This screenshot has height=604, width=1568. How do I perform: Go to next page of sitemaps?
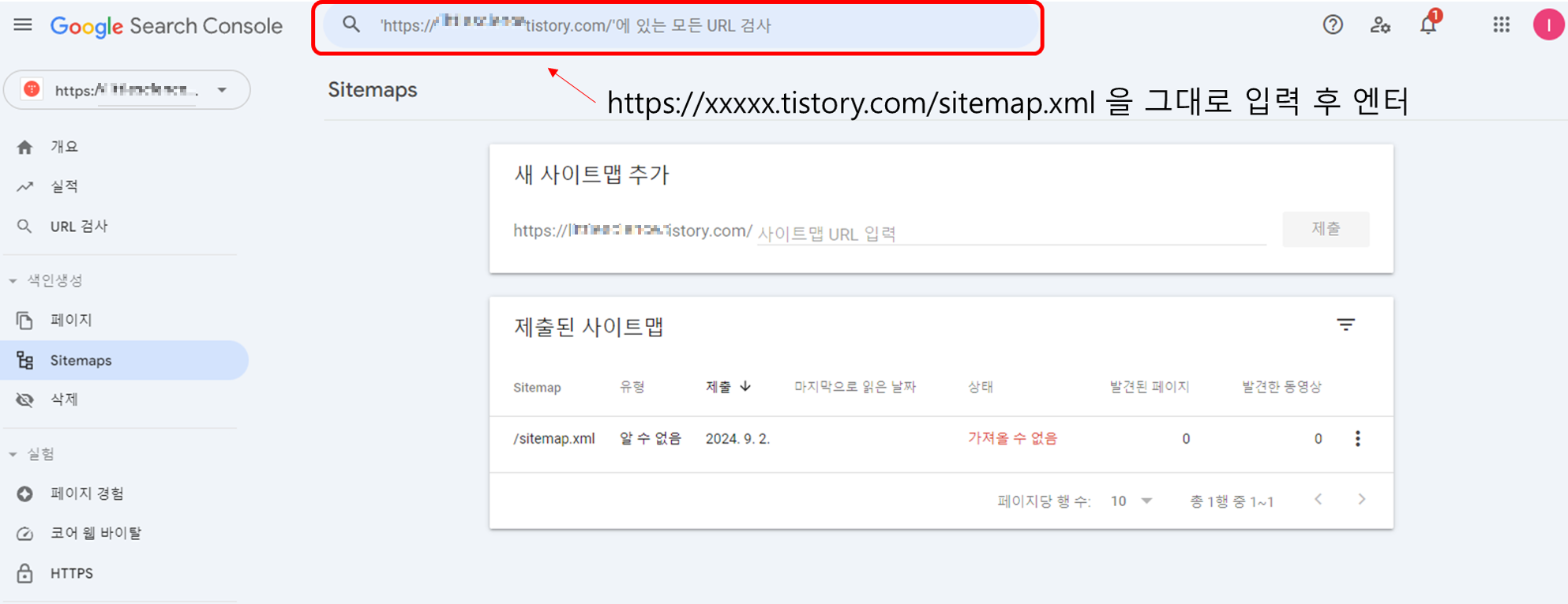tap(1362, 500)
